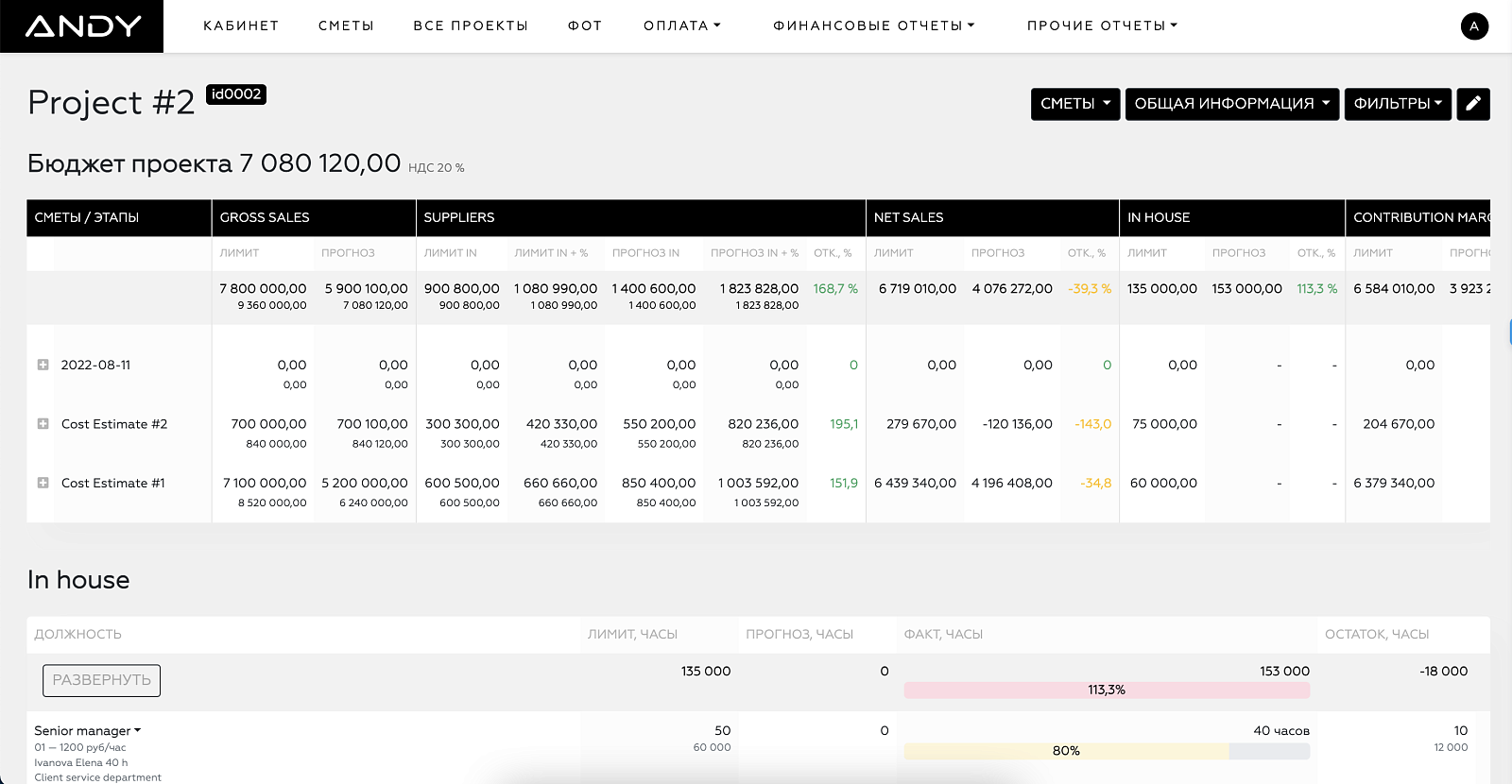
Task: Click the Gross Sales column header
Action: (x=314, y=217)
